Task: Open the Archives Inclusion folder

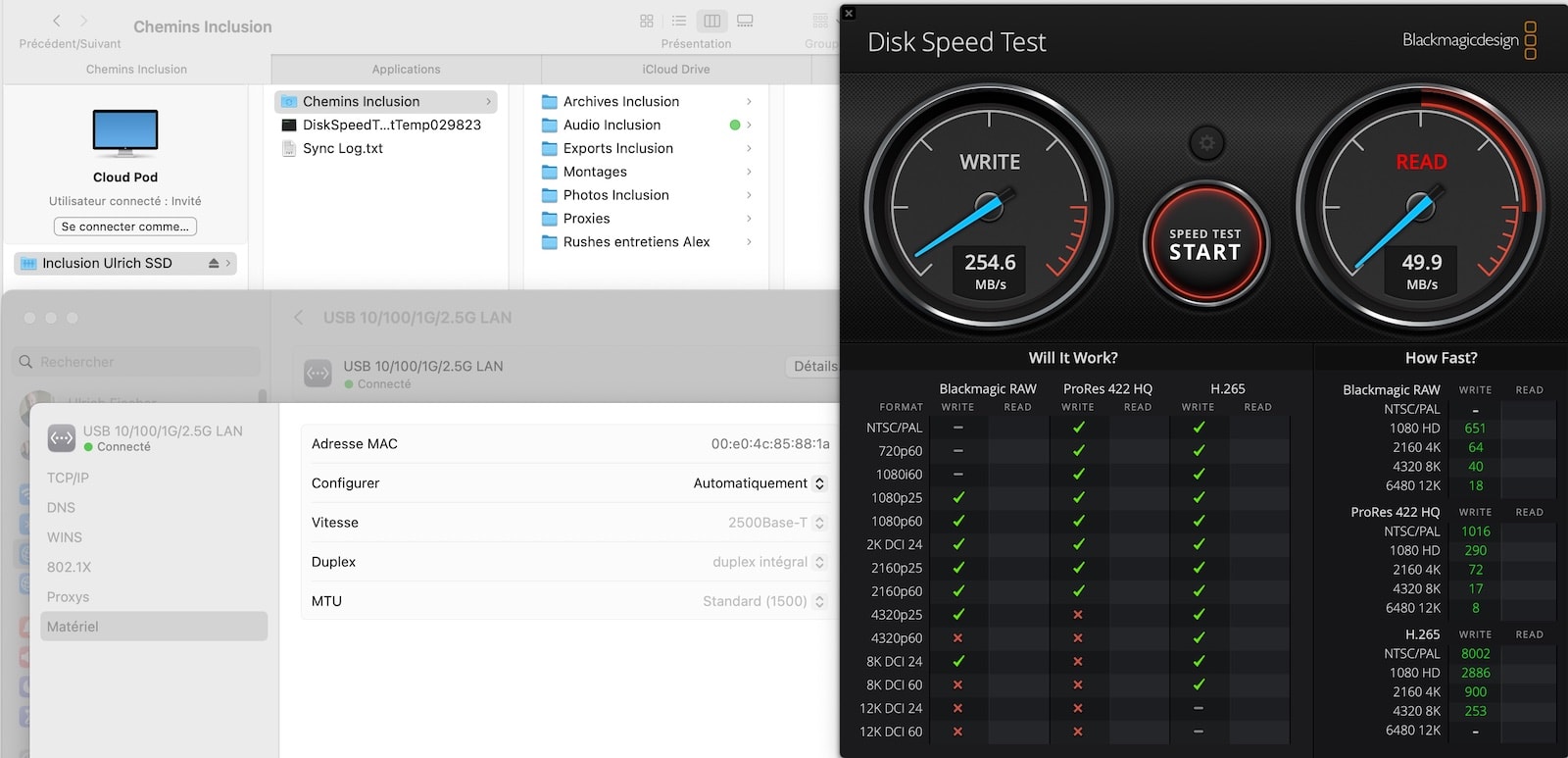Action: (x=611, y=101)
